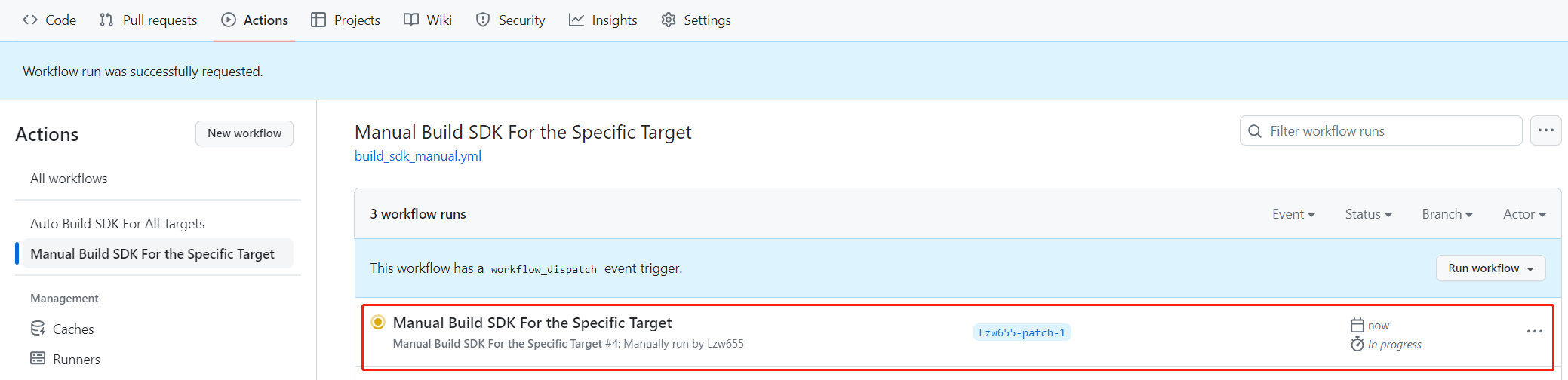This screenshot has width=1568, height=380.
Task: Go to the Settings tab
Action: tap(696, 20)
